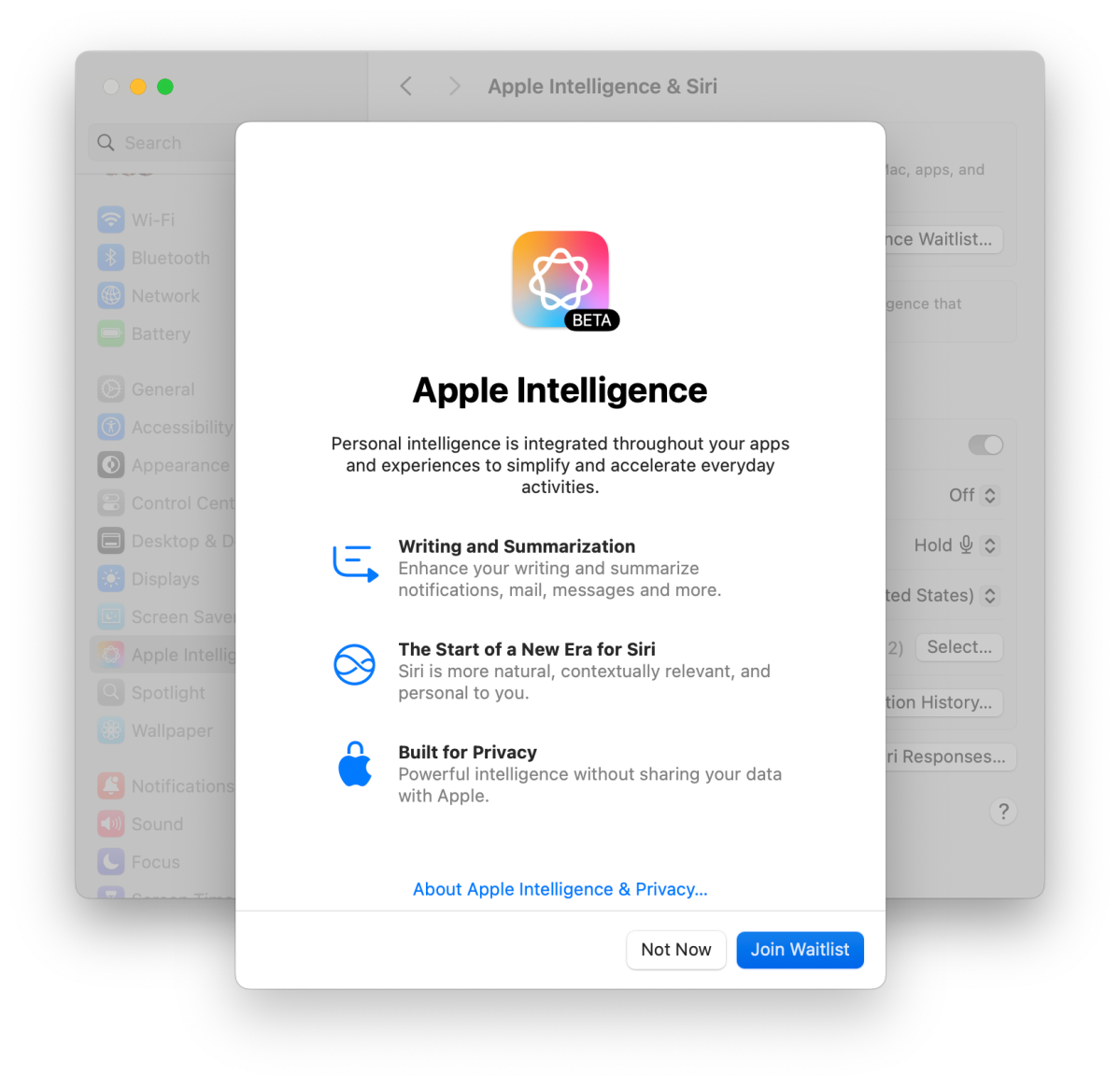Select Spotlight icon in sidebar

[111, 692]
